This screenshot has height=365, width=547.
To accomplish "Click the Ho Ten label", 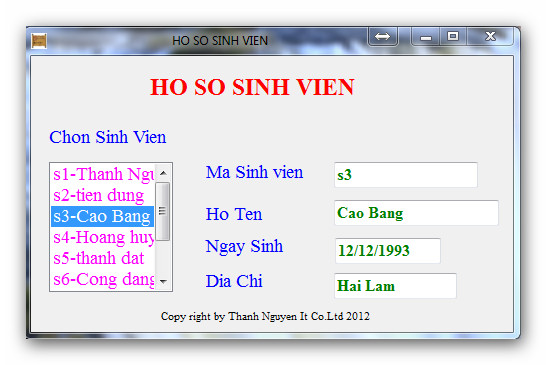I will pyautogui.click(x=234, y=214).
